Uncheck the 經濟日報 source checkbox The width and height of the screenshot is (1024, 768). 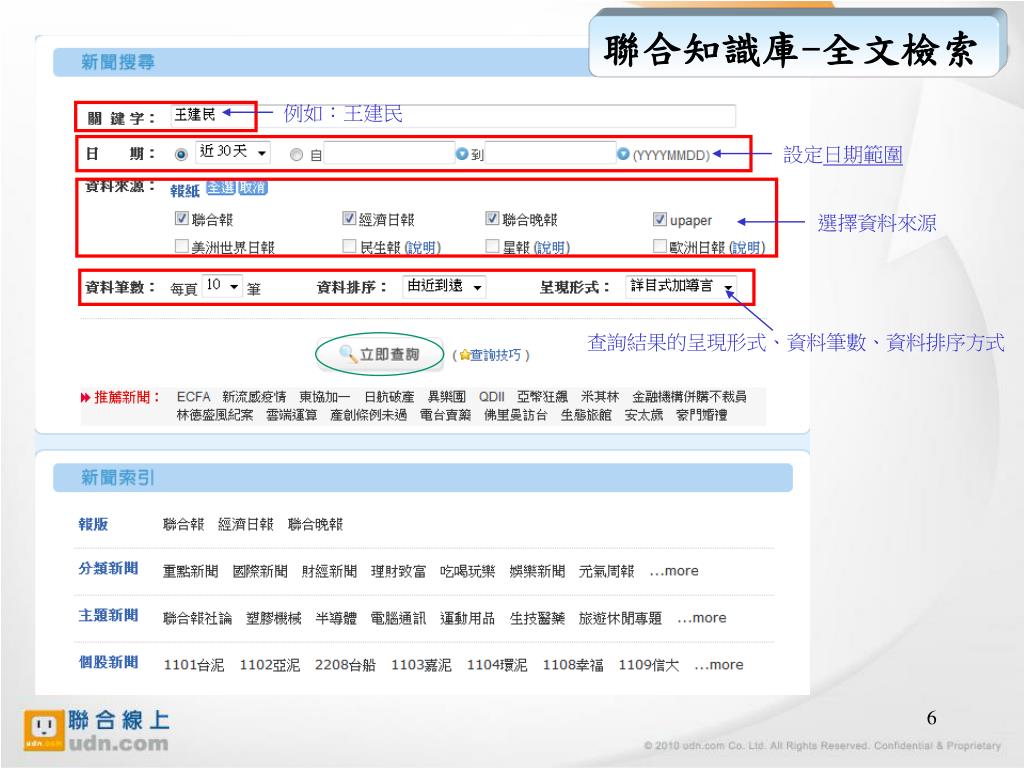[349, 218]
